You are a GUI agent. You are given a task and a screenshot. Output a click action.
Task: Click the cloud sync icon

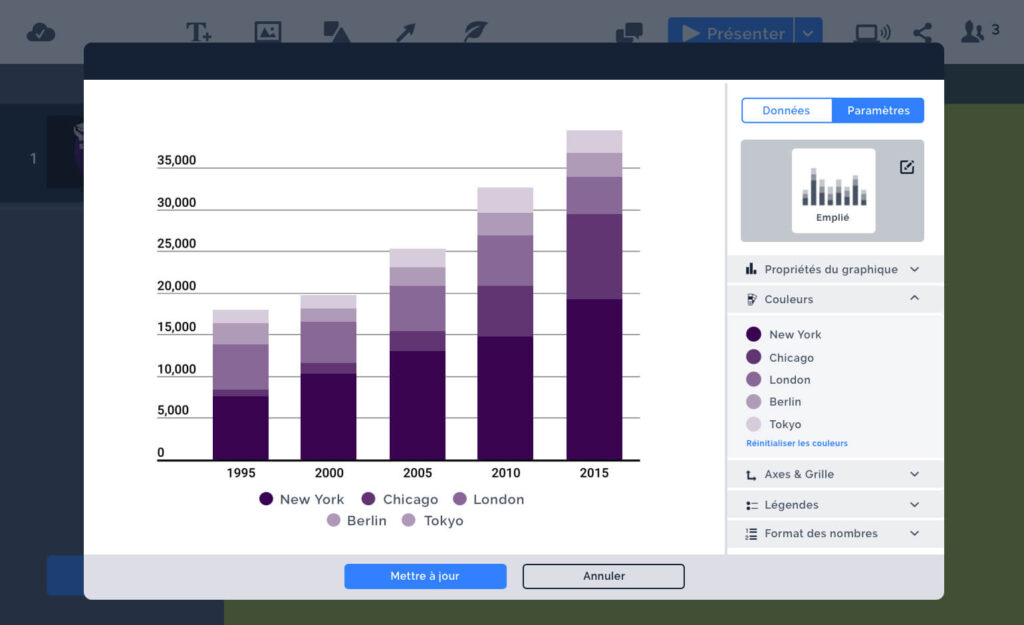click(x=41, y=30)
